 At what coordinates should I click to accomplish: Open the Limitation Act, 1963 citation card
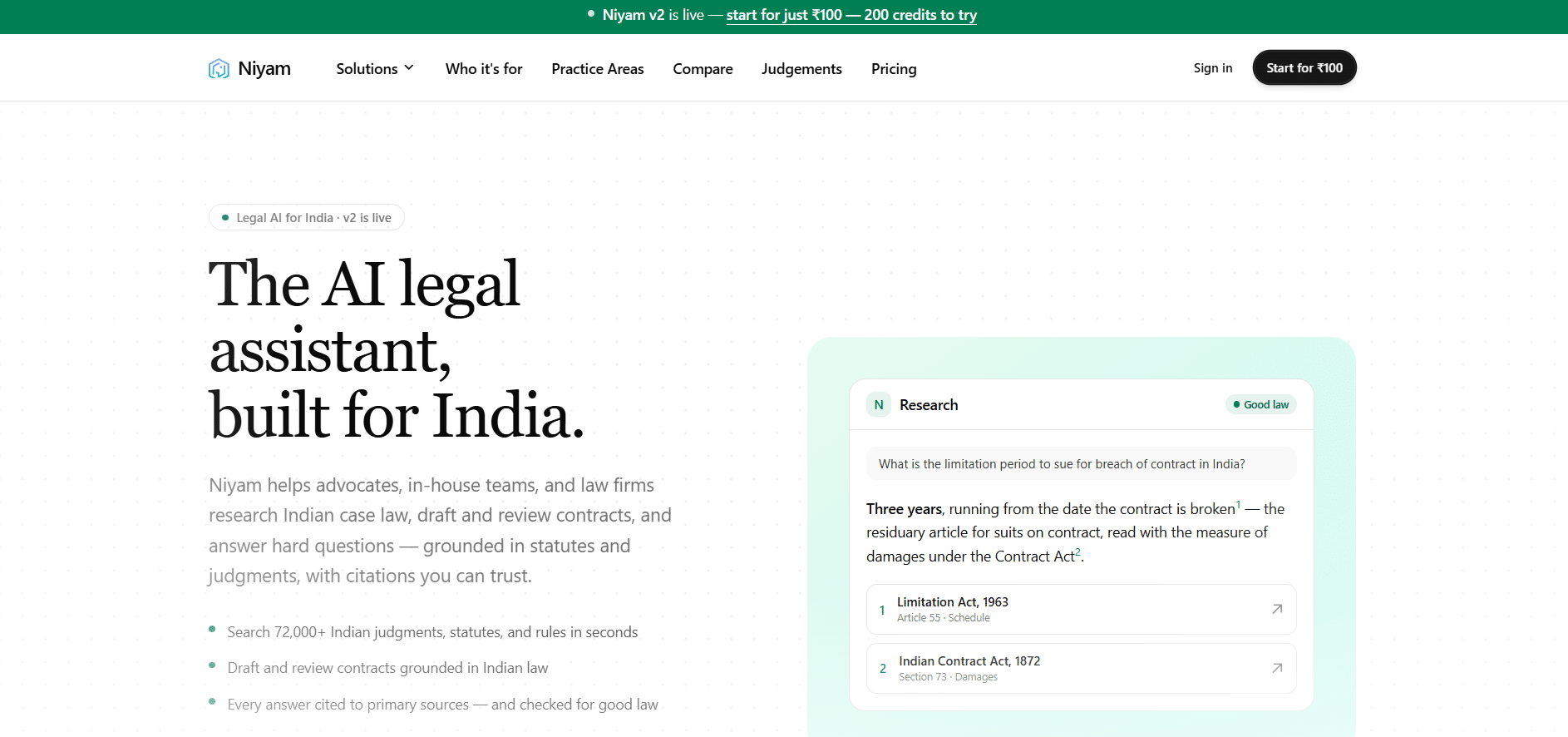[x=1081, y=609]
